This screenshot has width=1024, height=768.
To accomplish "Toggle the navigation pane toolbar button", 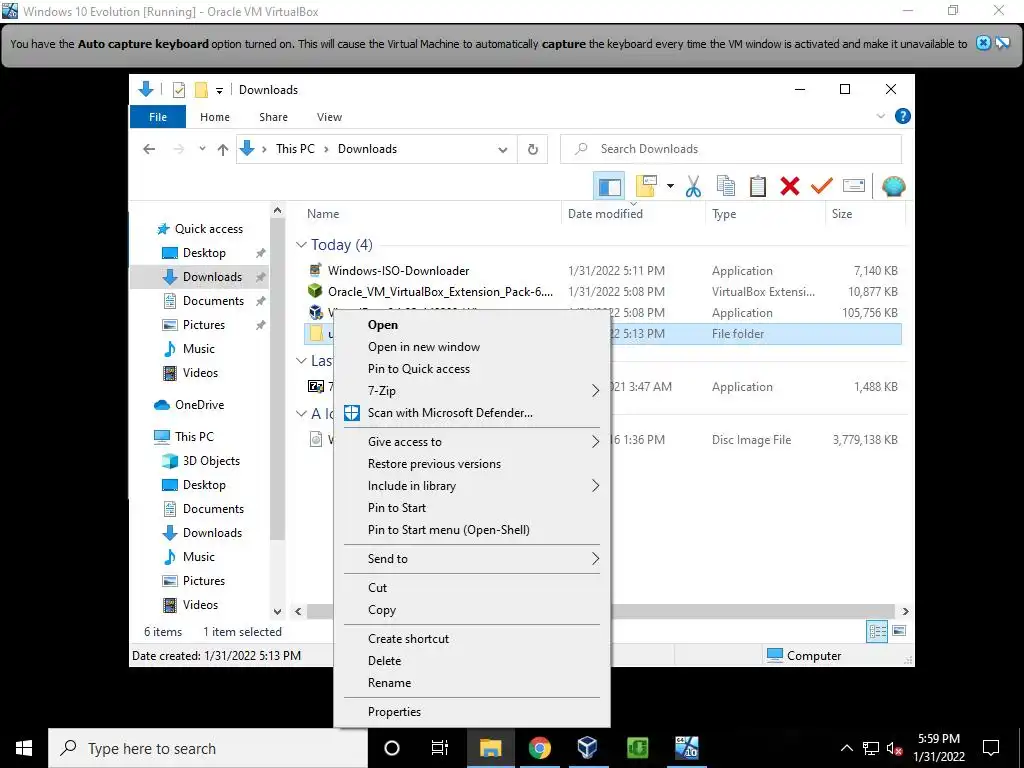I will click(x=609, y=186).
